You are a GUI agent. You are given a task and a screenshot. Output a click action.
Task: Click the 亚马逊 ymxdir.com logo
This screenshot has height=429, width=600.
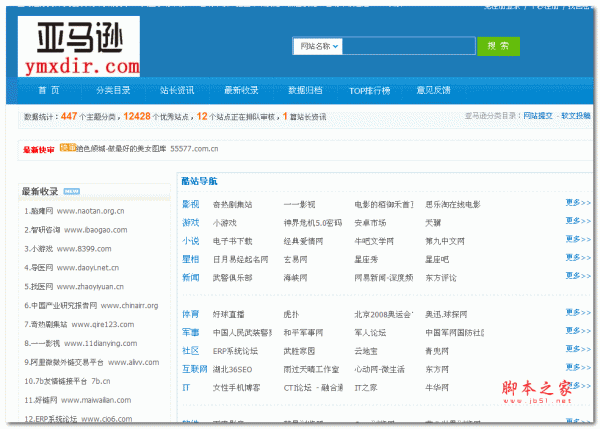(x=78, y=46)
